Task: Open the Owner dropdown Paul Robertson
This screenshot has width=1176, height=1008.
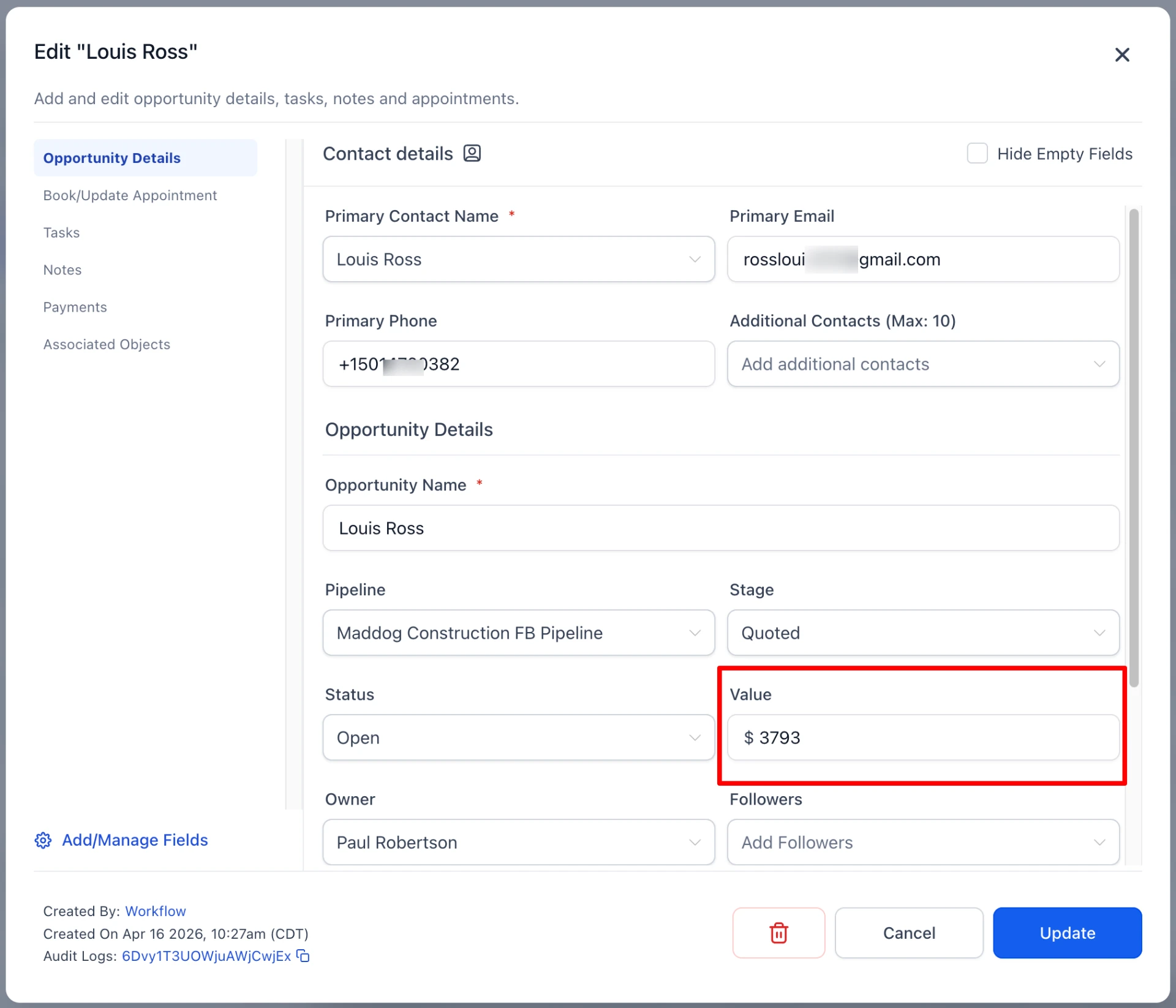Action: (x=519, y=842)
